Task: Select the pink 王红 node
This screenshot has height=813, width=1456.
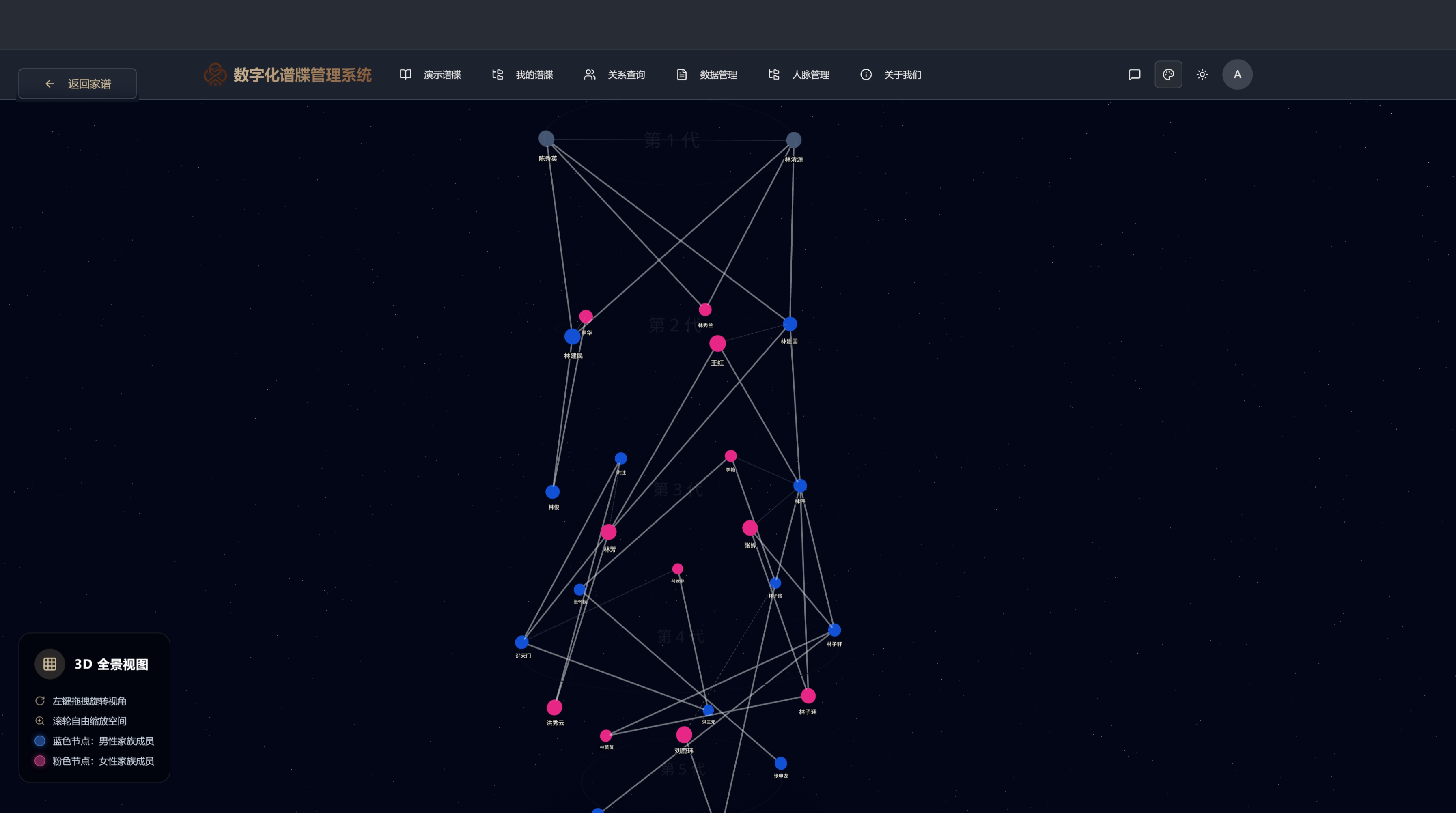Action: coord(717,343)
